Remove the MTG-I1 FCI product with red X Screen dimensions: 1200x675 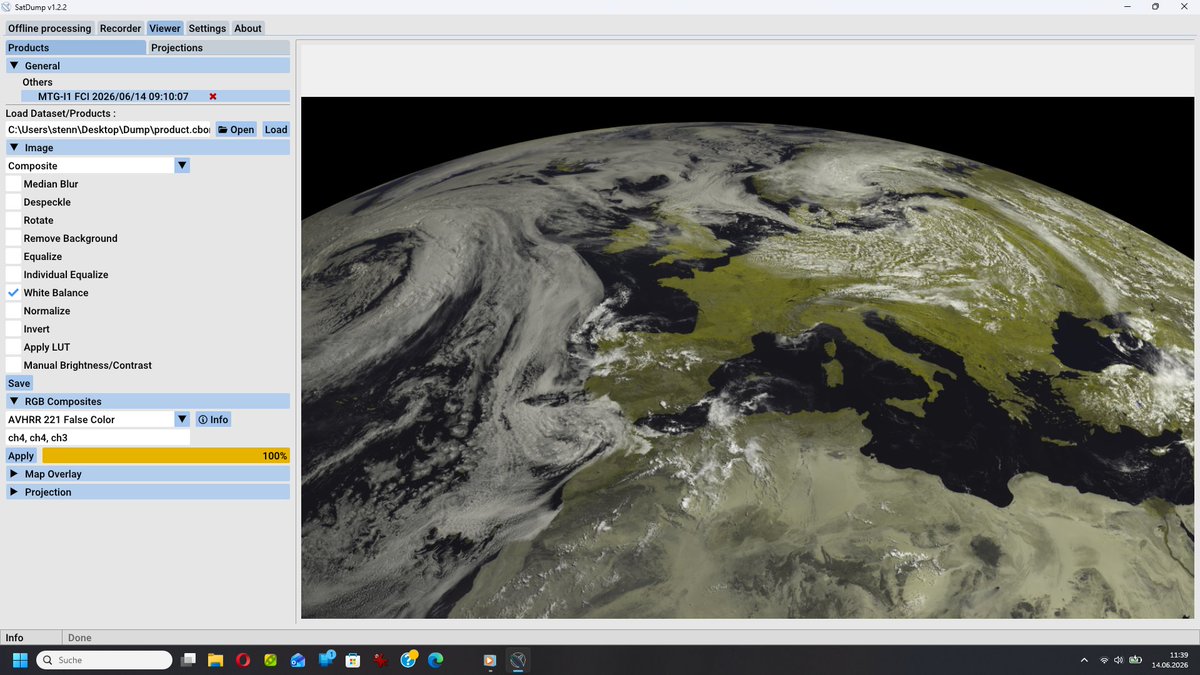(x=213, y=97)
